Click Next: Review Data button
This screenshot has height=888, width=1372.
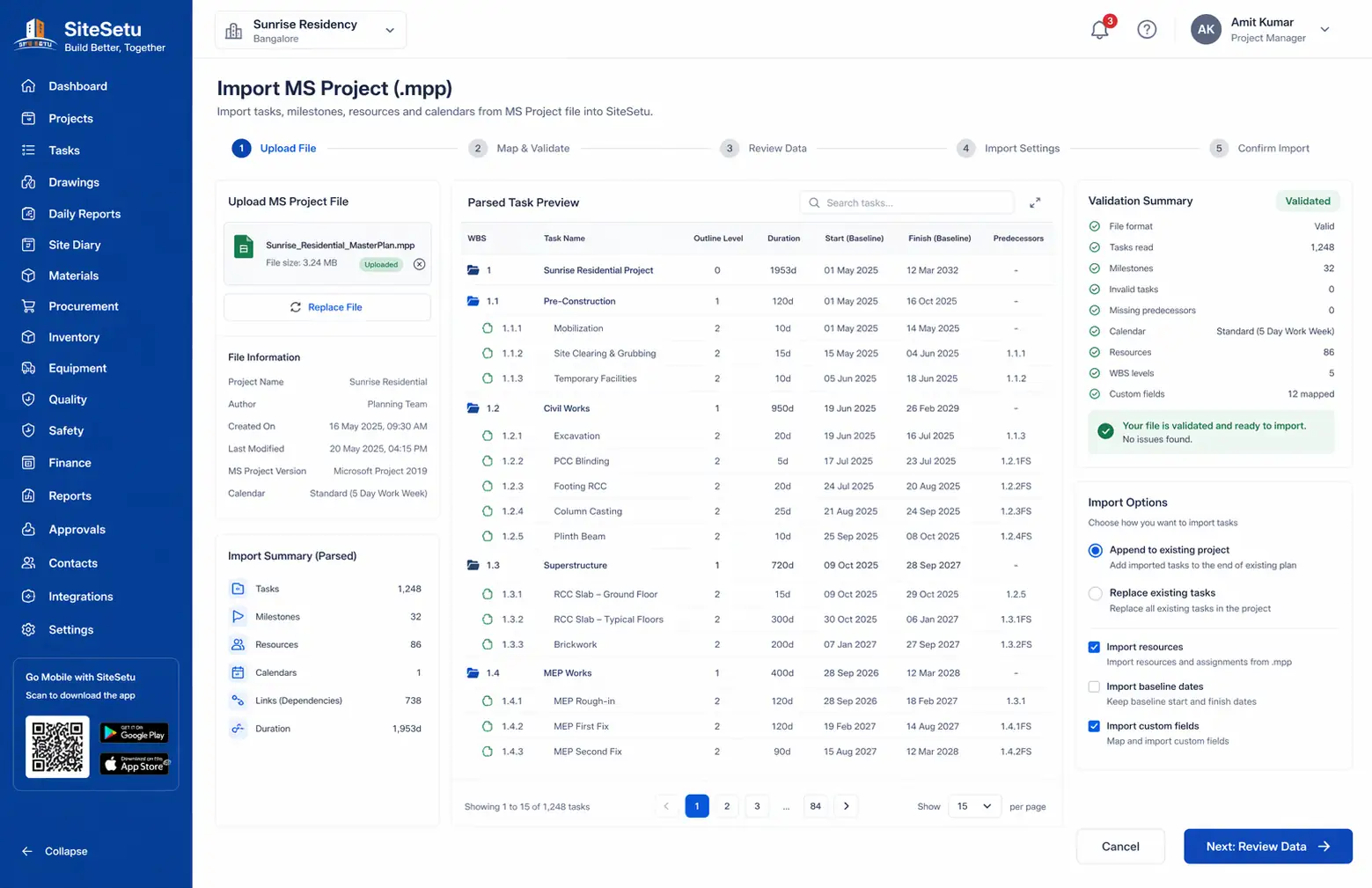[x=1267, y=847]
